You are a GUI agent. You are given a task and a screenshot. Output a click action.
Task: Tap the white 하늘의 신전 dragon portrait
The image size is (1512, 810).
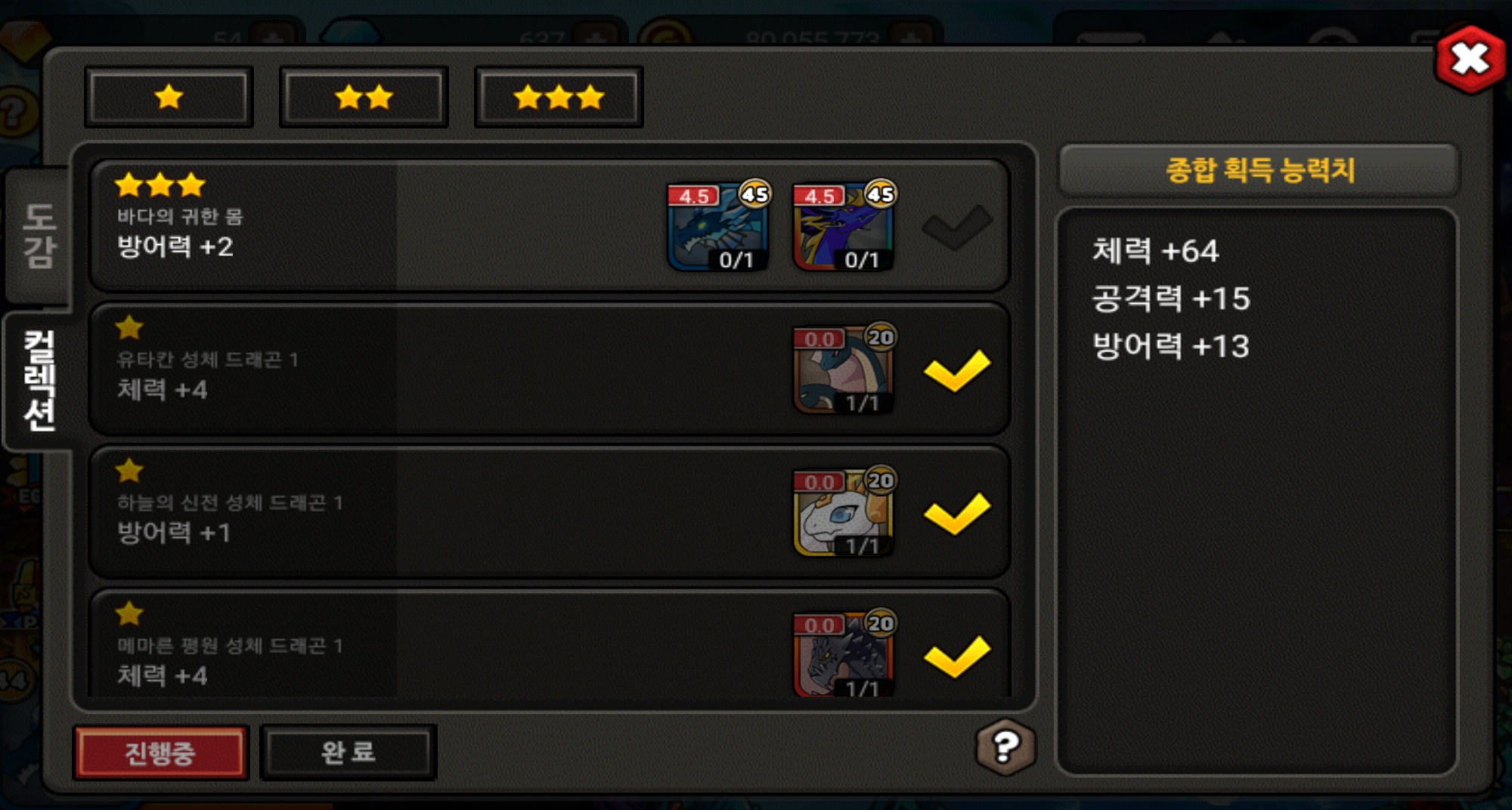pyautogui.click(x=844, y=512)
